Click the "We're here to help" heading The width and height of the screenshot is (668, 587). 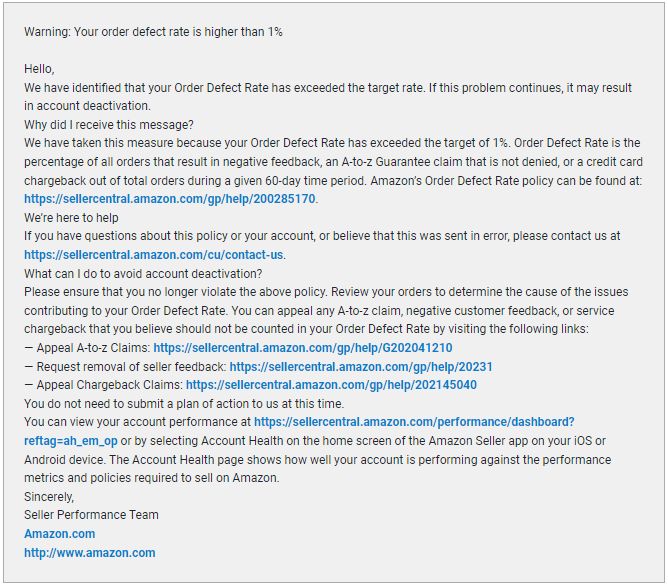tap(74, 218)
